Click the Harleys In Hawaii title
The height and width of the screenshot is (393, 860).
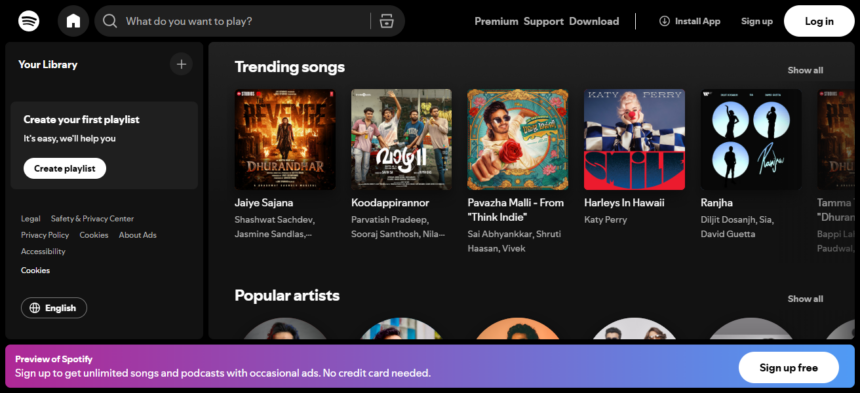624,203
